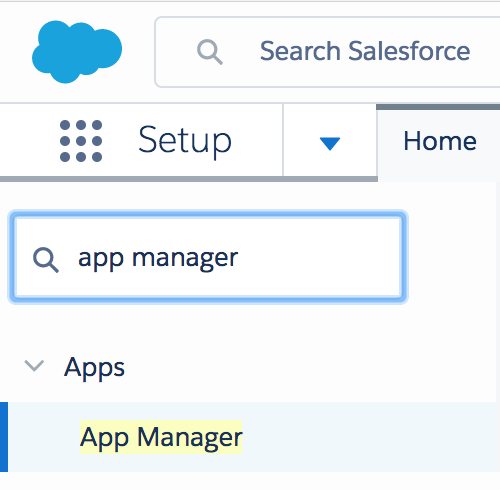Focus the Search Salesforce field
Image resolution: width=500 pixels, height=490 pixels.
click(328, 52)
